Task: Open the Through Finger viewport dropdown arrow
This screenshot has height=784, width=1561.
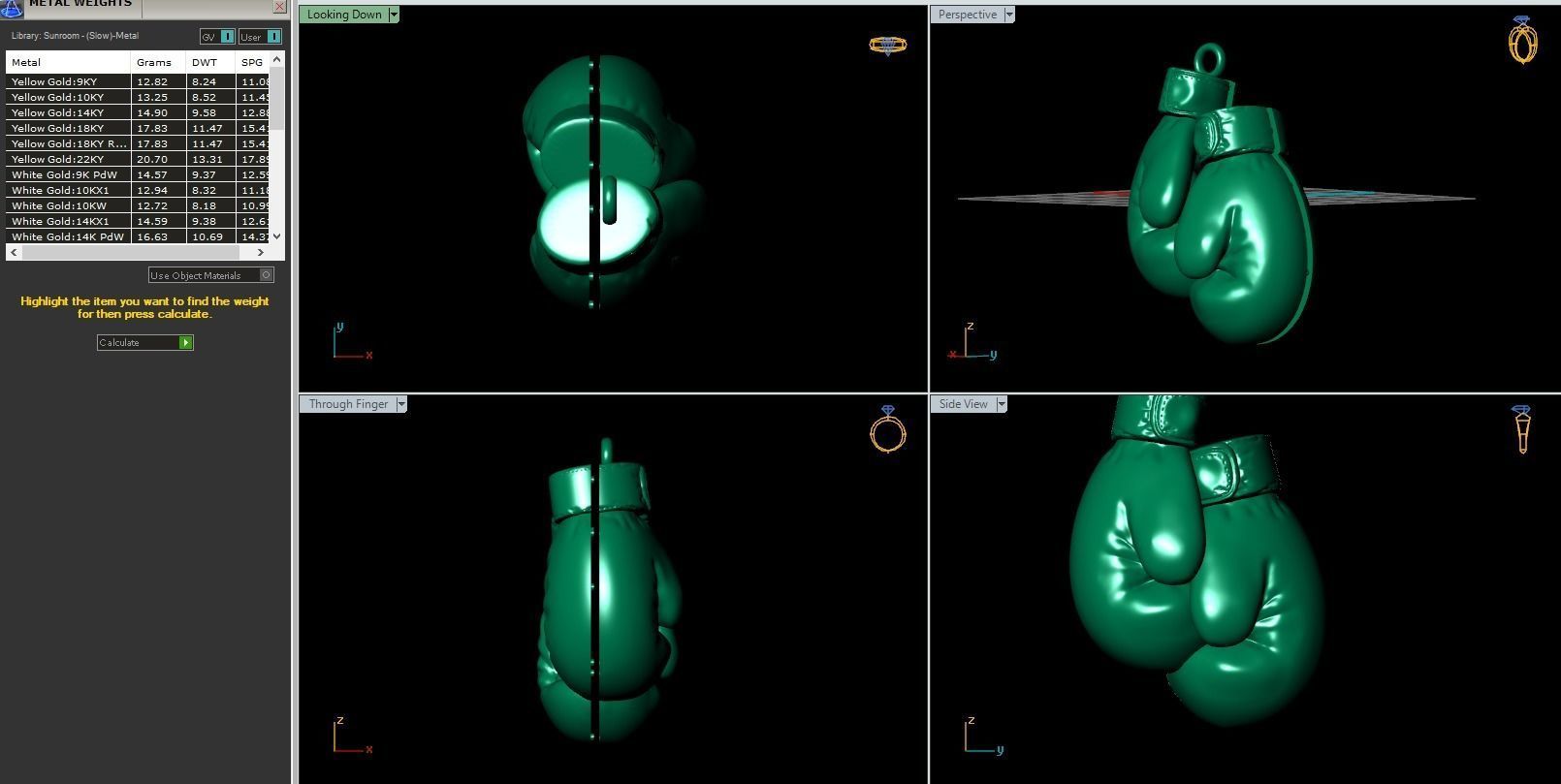Action: click(401, 404)
